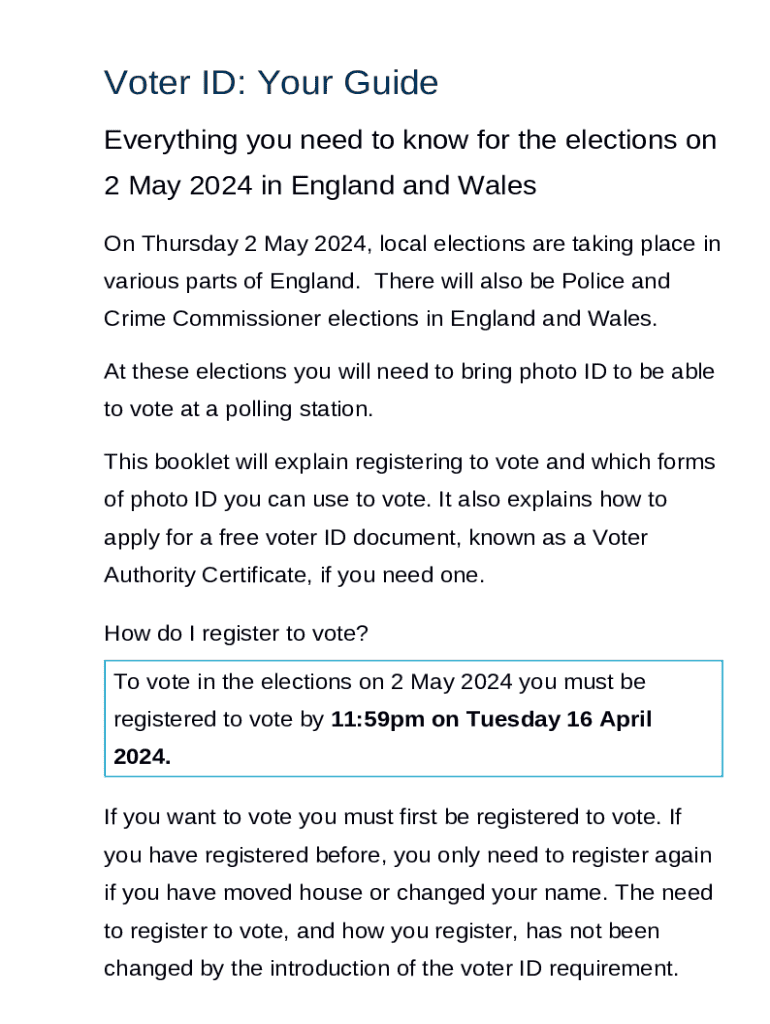Click the 'if you have moved house' line
The height and width of the screenshot is (1024, 770).
[408, 893]
